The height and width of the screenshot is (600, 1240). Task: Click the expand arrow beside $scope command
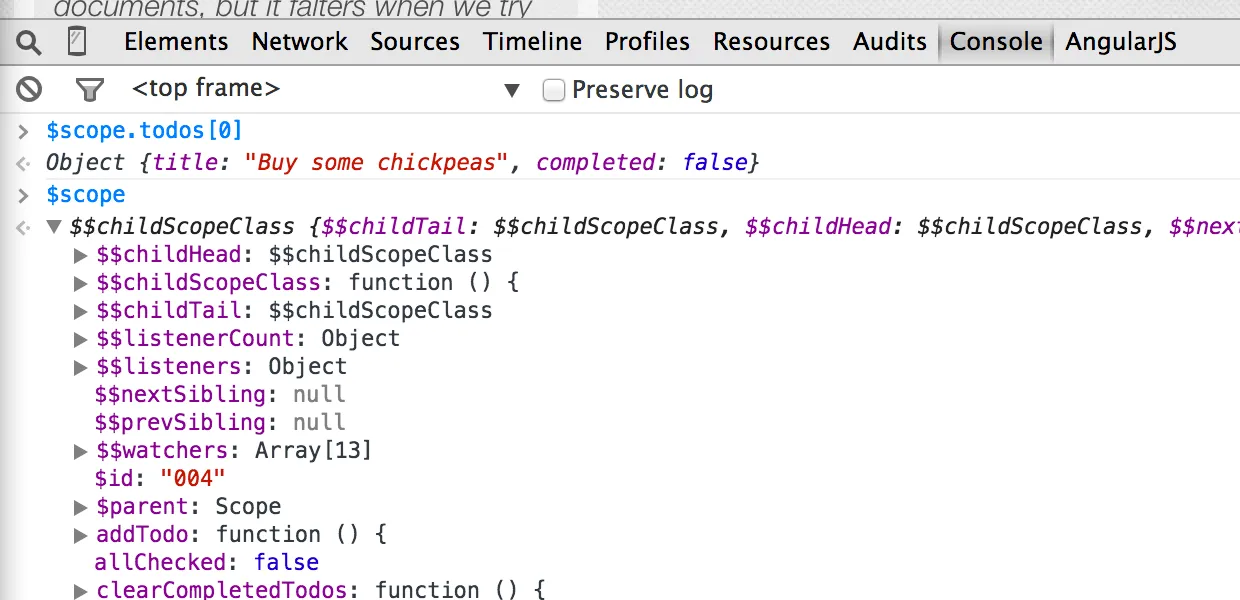tap(22, 194)
